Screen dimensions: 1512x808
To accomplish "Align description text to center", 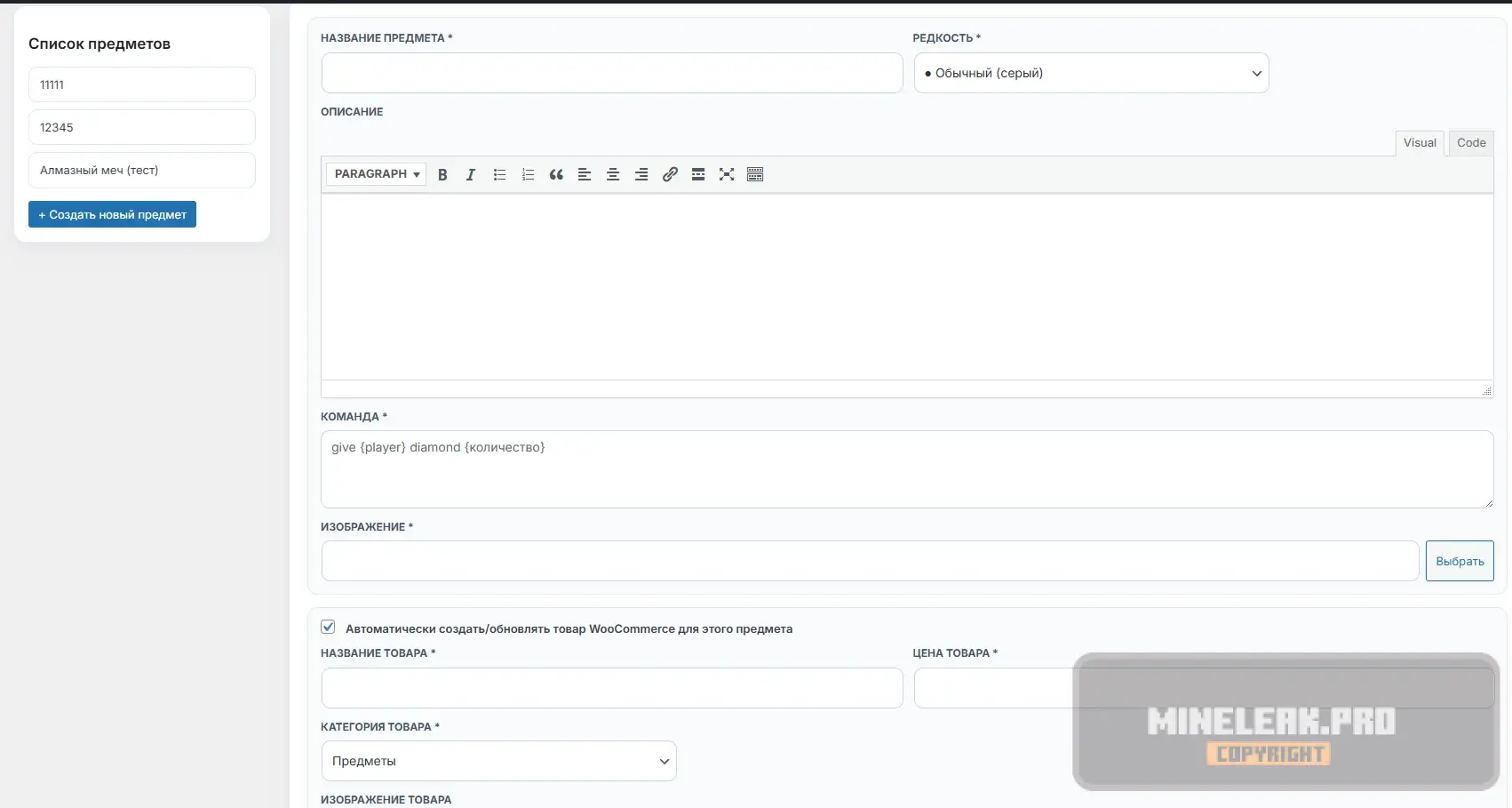I will coord(613,174).
